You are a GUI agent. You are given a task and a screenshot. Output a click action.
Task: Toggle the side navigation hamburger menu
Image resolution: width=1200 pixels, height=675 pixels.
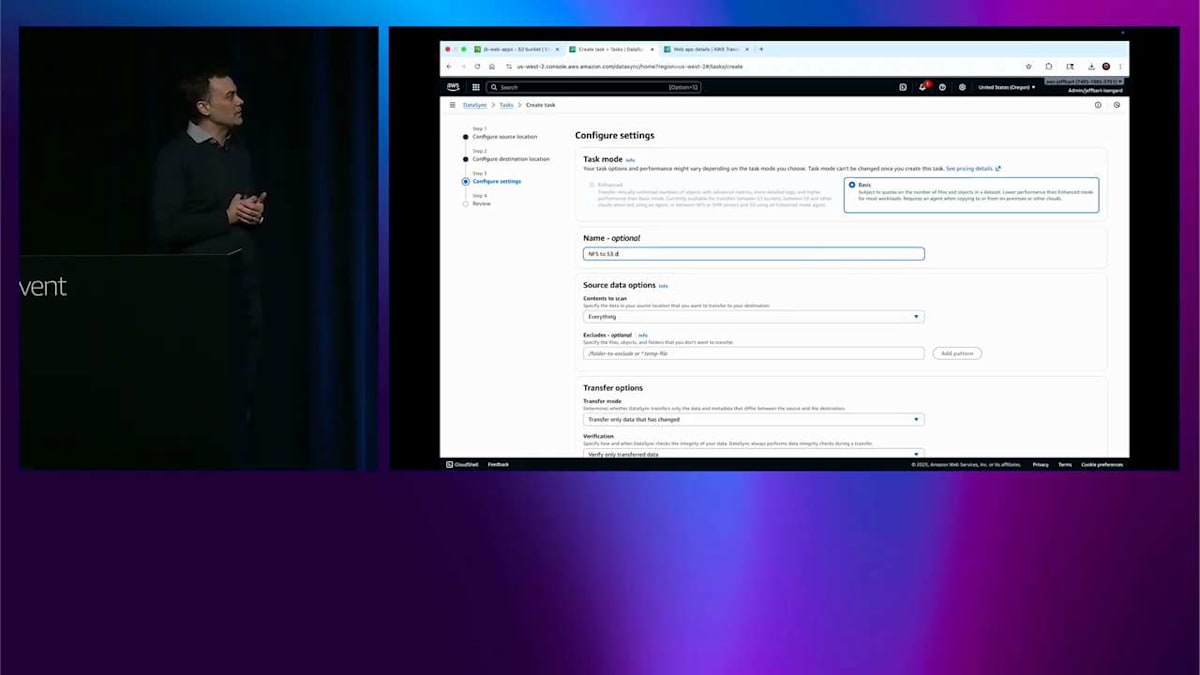click(x=452, y=105)
